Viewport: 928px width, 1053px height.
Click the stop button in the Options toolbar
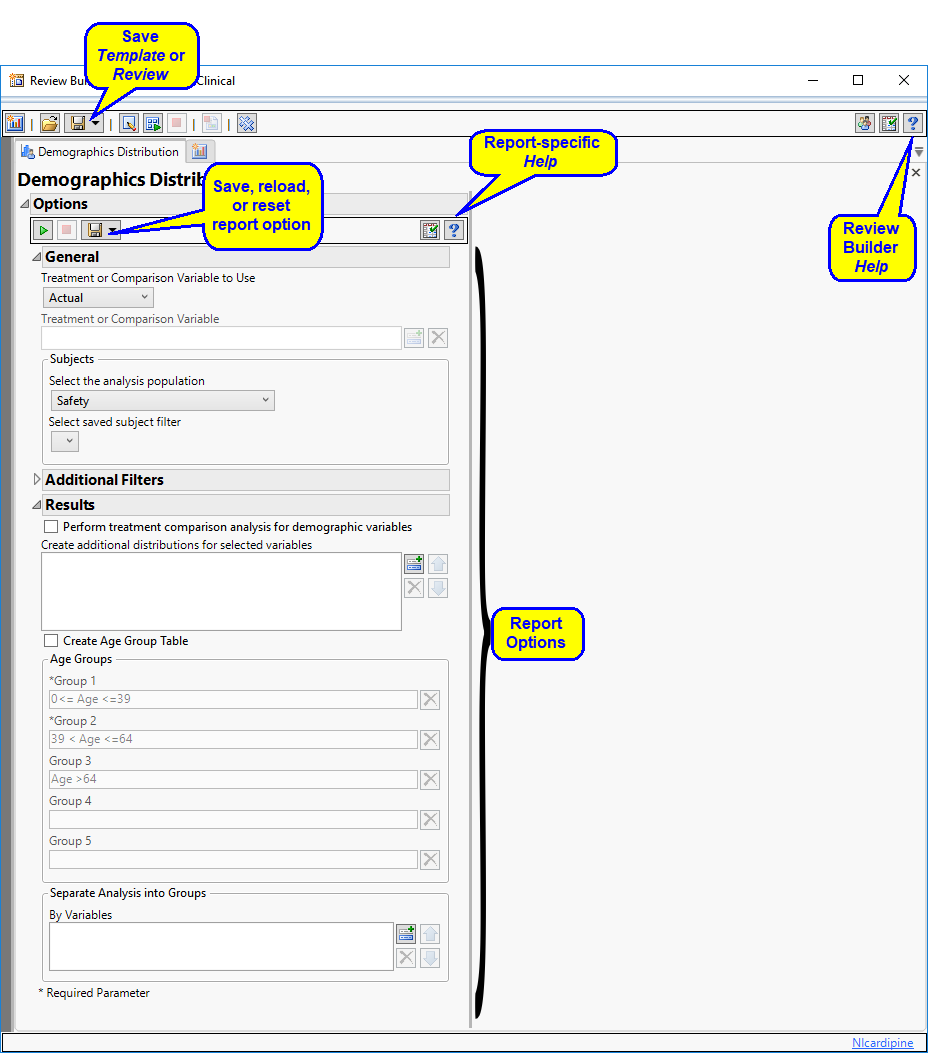point(66,230)
